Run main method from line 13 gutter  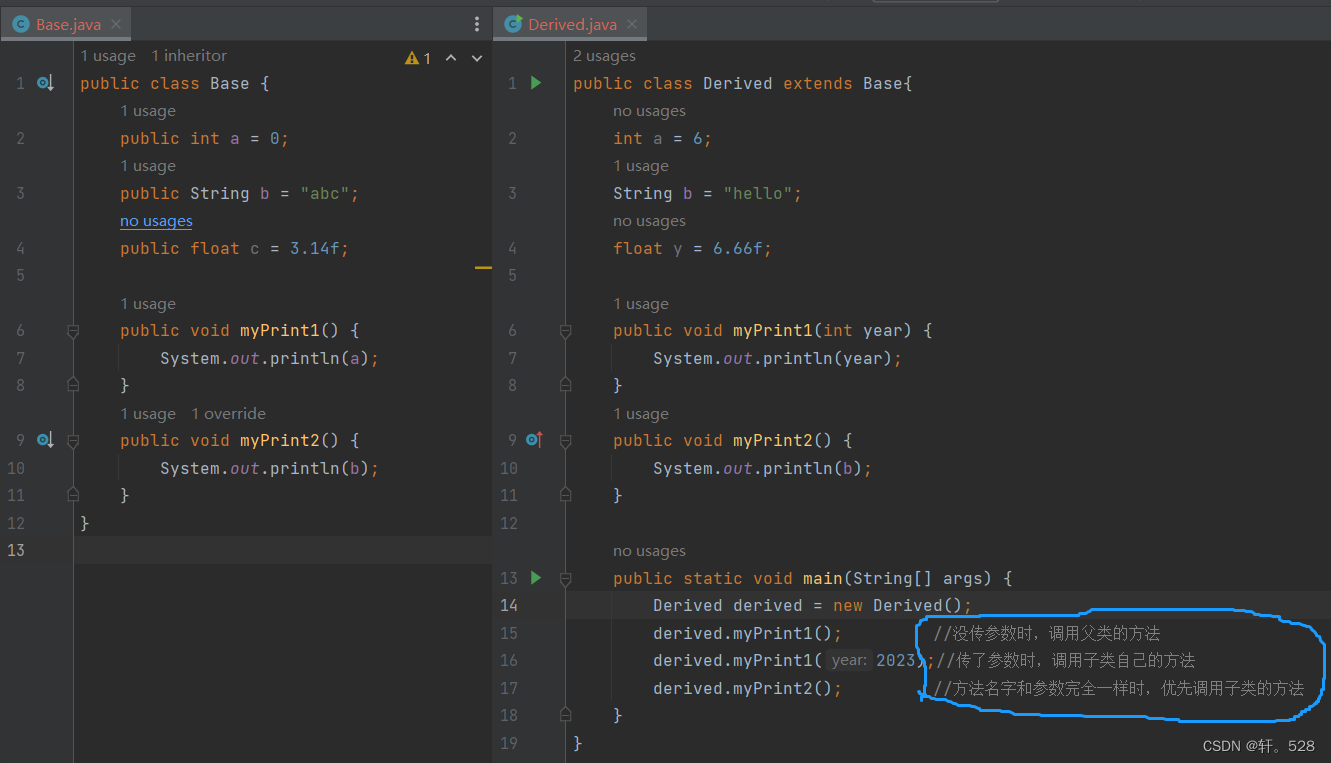click(536, 577)
